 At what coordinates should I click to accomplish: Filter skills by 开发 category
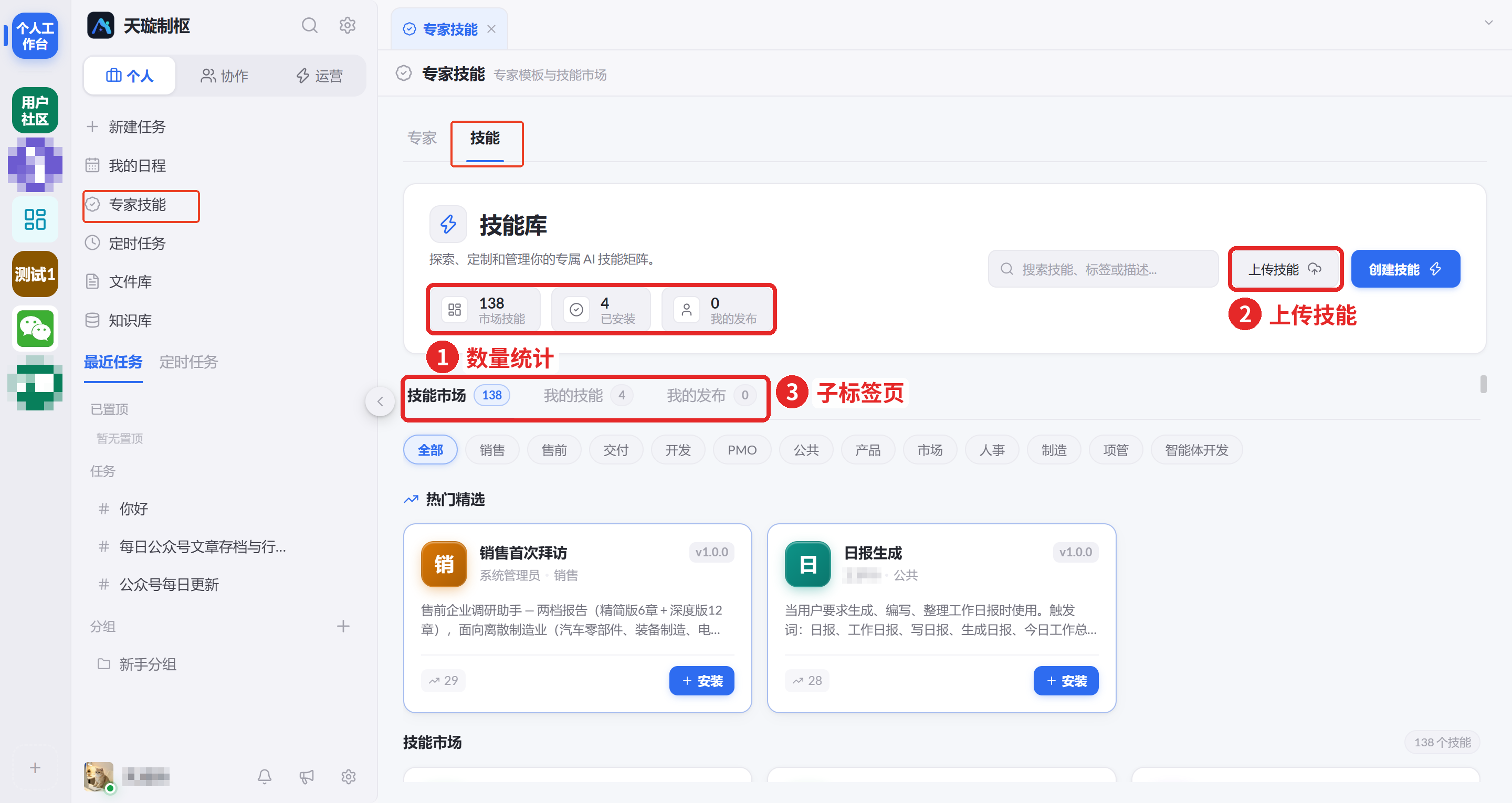point(678,450)
